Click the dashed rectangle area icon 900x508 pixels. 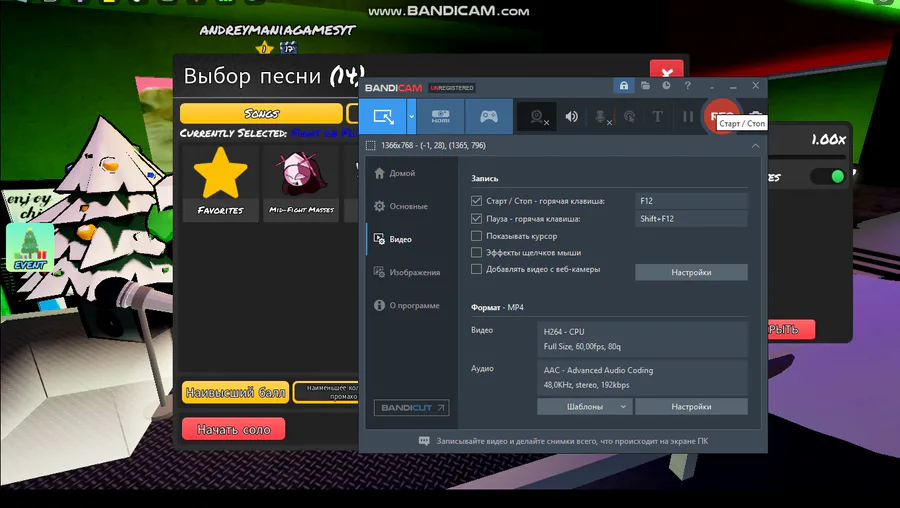click(x=371, y=146)
